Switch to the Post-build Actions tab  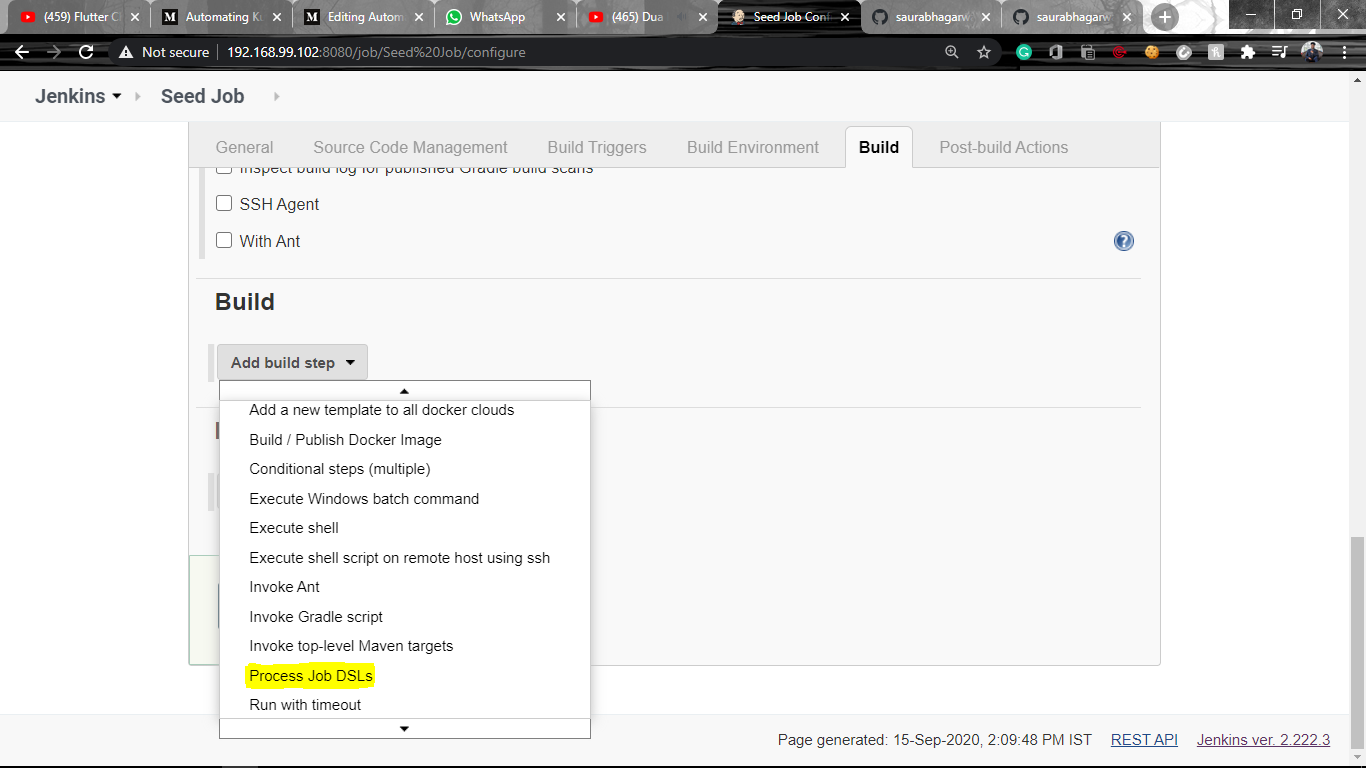point(1003,147)
